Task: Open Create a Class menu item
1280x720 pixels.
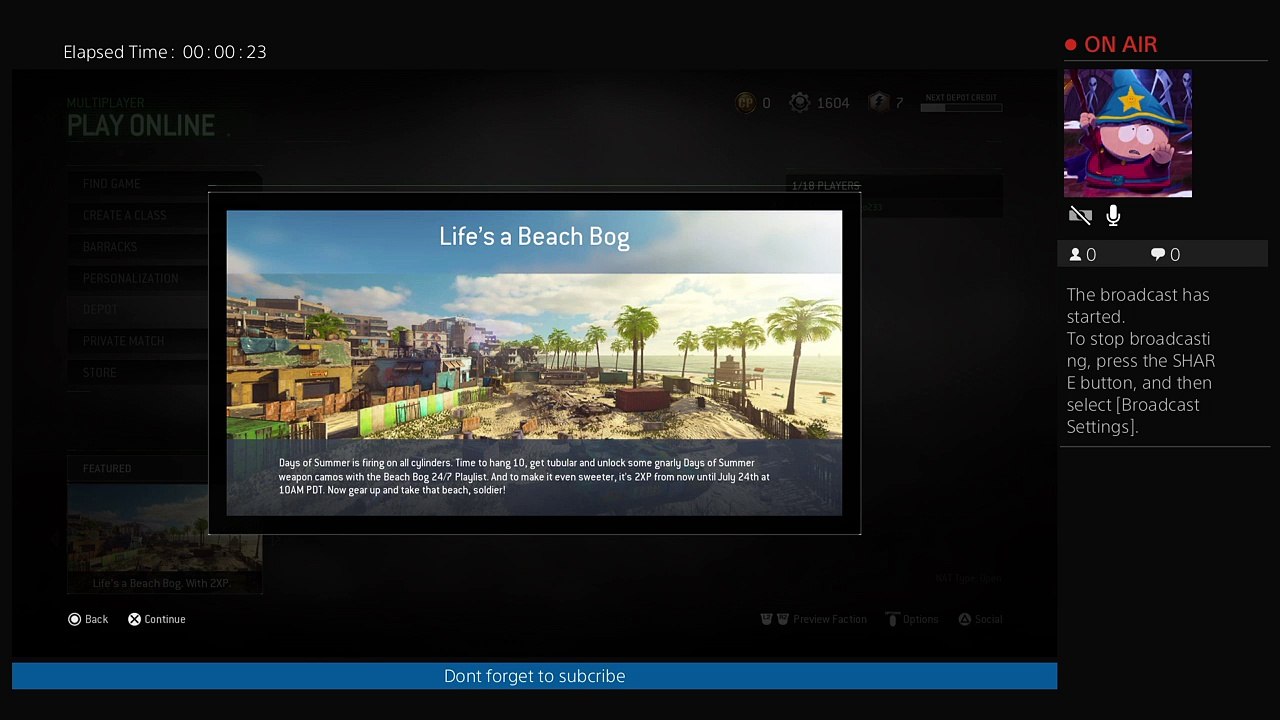Action: pyautogui.click(x=125, y=215)
